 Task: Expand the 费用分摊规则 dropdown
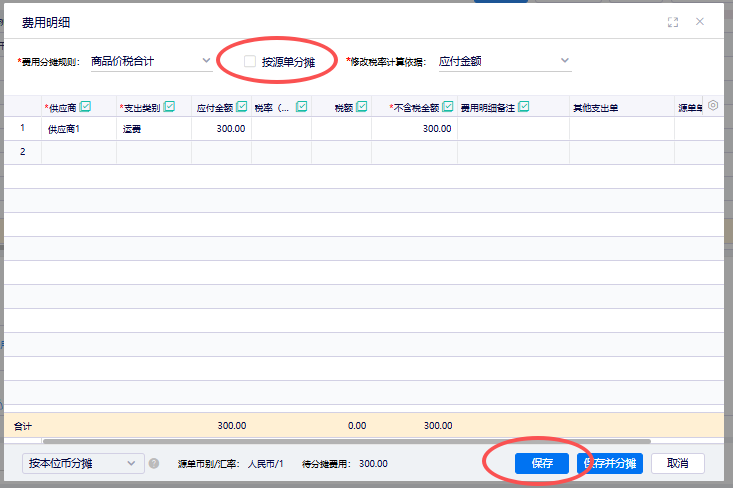tap(150, 62)
